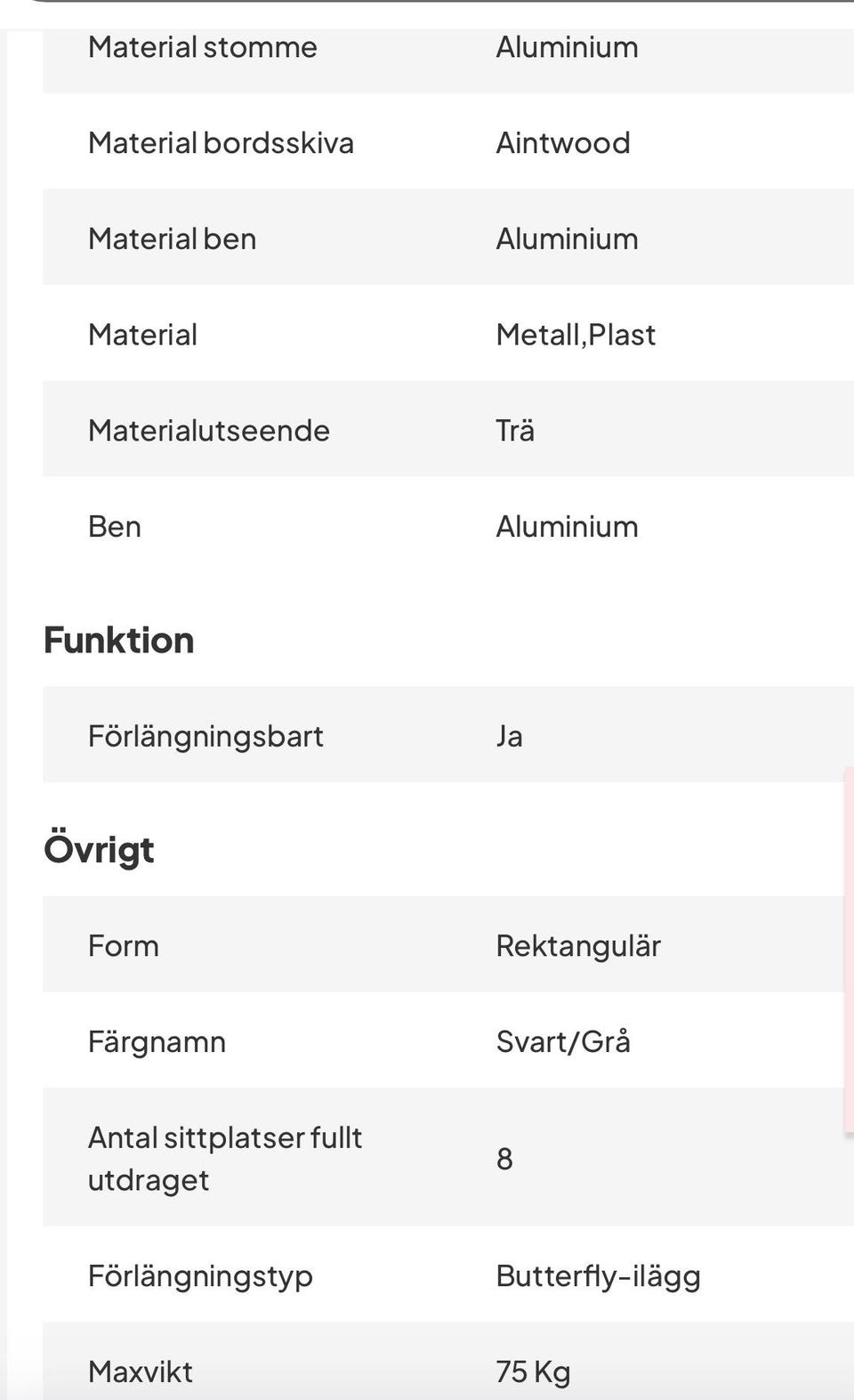The height and width of the screenshot is (1400, 854).
Task: Select the Färgnamn label
Action: pyautogui.click(x=157, y=1042)
